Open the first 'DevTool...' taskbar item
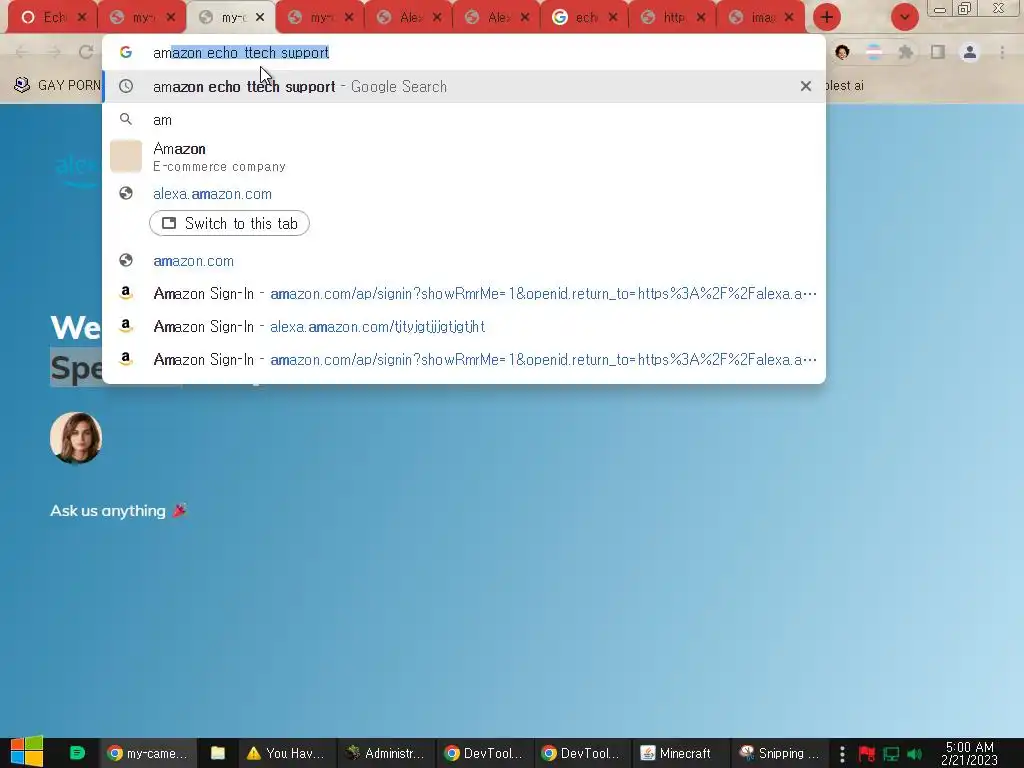 484,753
